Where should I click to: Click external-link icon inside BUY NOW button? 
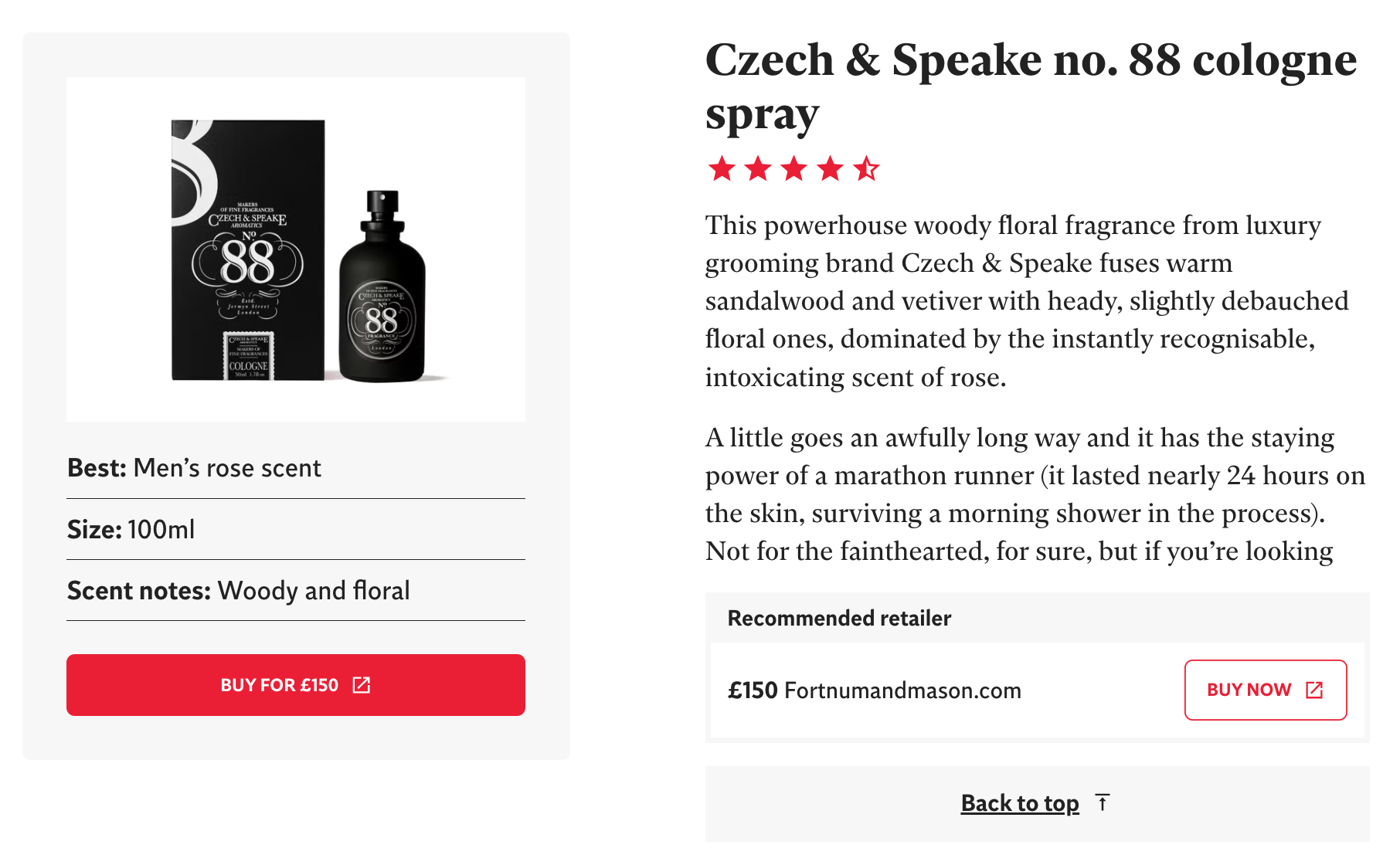pos(1314,690)
